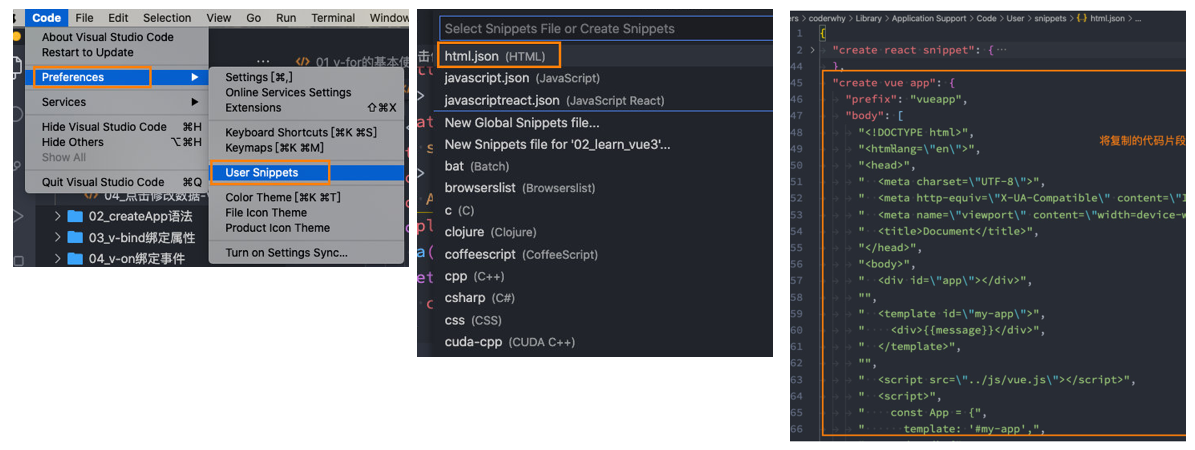Click the Preferences submenu arrow icon
The width and height of the screenshot is (1195, 450).
click(195, 77)
